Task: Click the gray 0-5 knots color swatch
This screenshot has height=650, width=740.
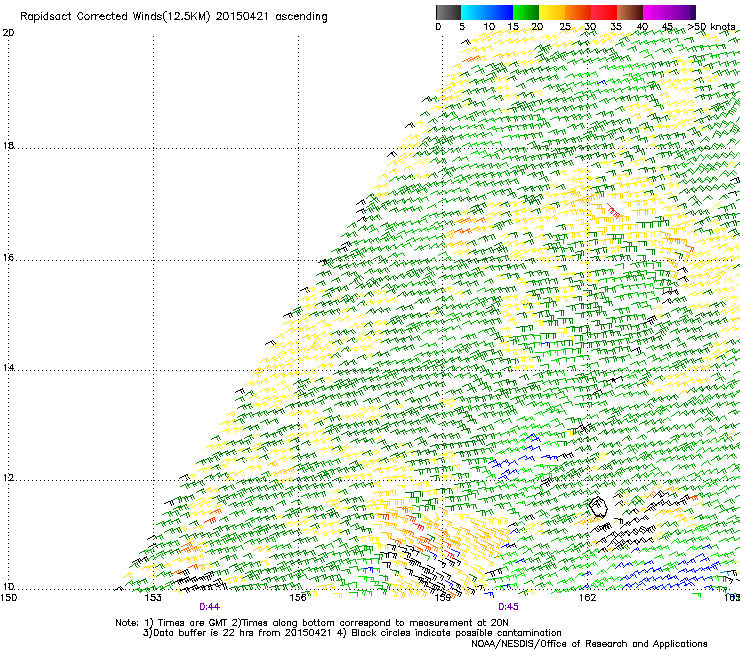Action: pyautogui.click(x=448, y=12)
